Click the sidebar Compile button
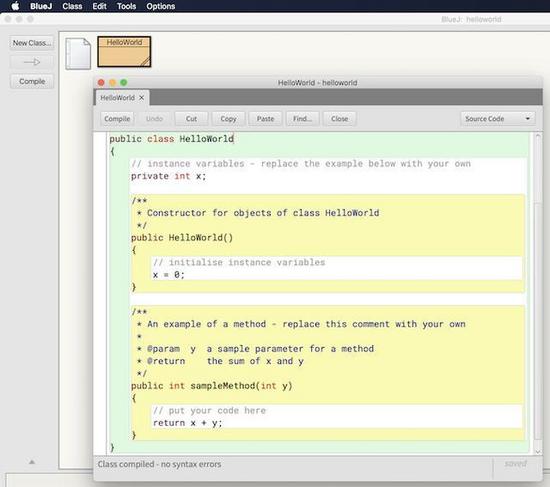Screen dimensions: 550x487 [x=32, y=81]
